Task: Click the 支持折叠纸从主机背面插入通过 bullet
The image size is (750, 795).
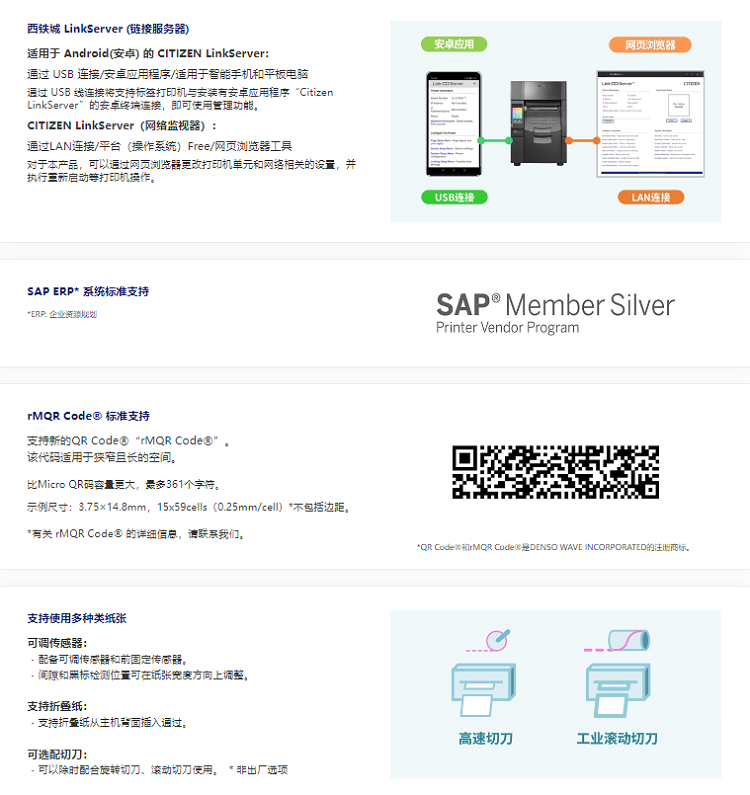Action: pyautogui.click(x=109, y=723)
